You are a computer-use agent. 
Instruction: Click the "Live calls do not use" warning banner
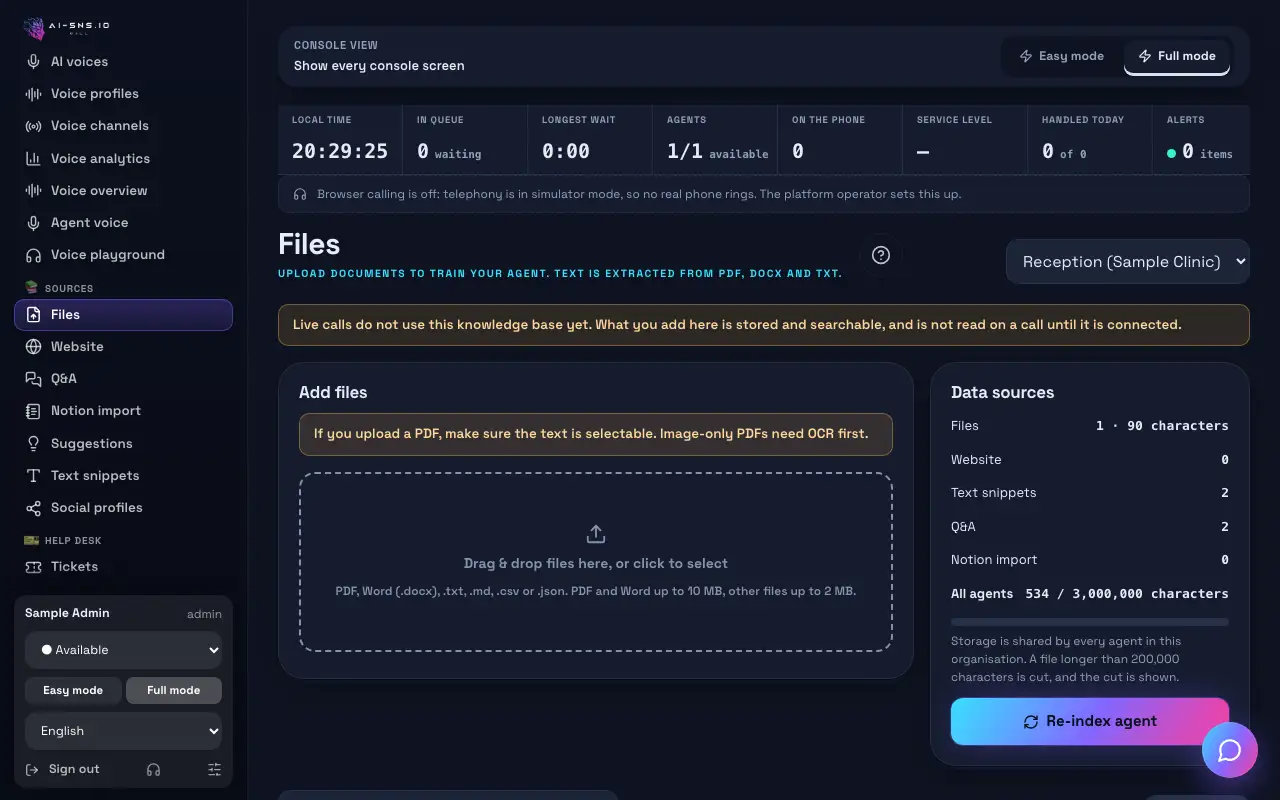click(x=764, y=325)
